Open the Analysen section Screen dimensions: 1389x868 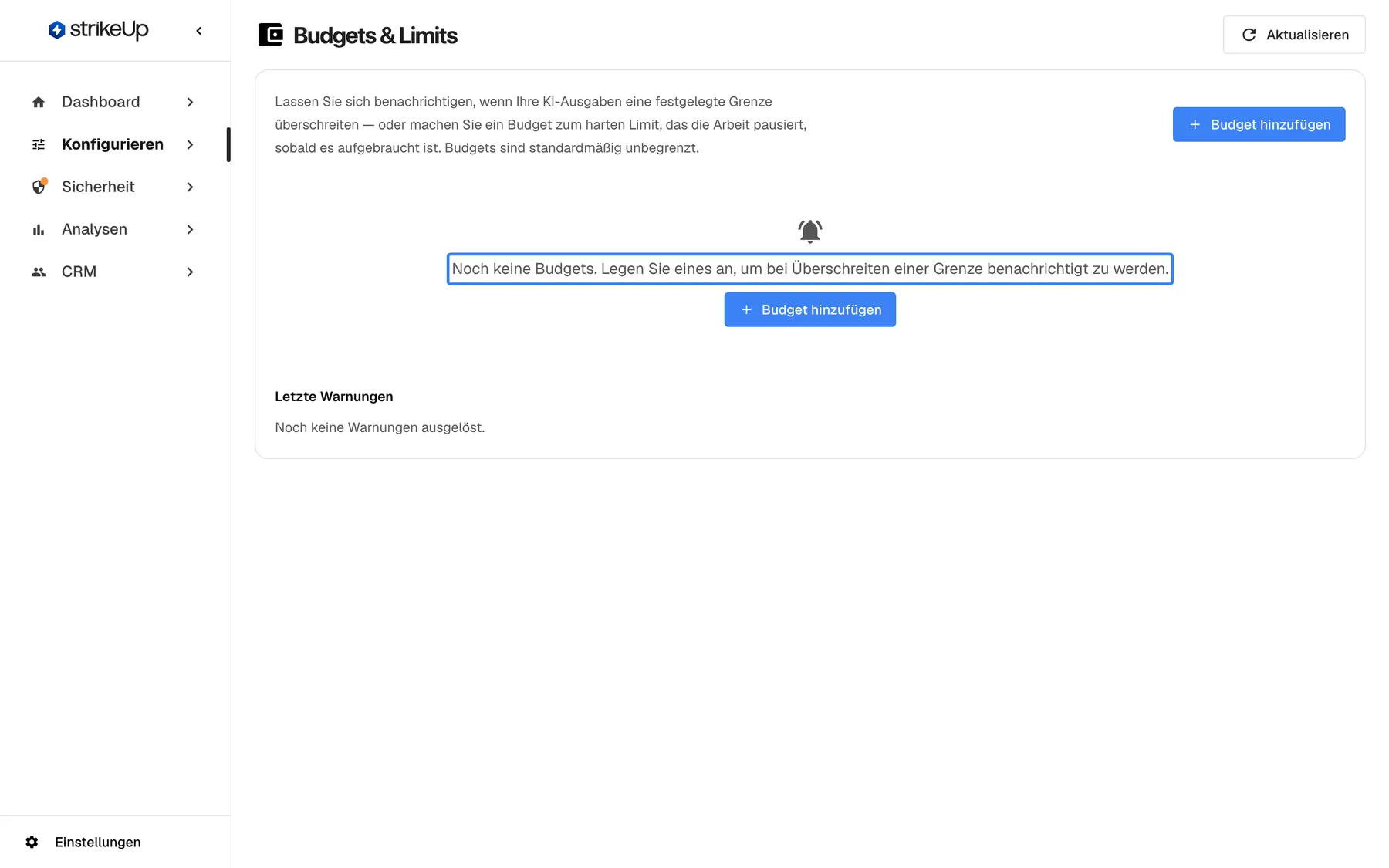click(x=113, y=229)
